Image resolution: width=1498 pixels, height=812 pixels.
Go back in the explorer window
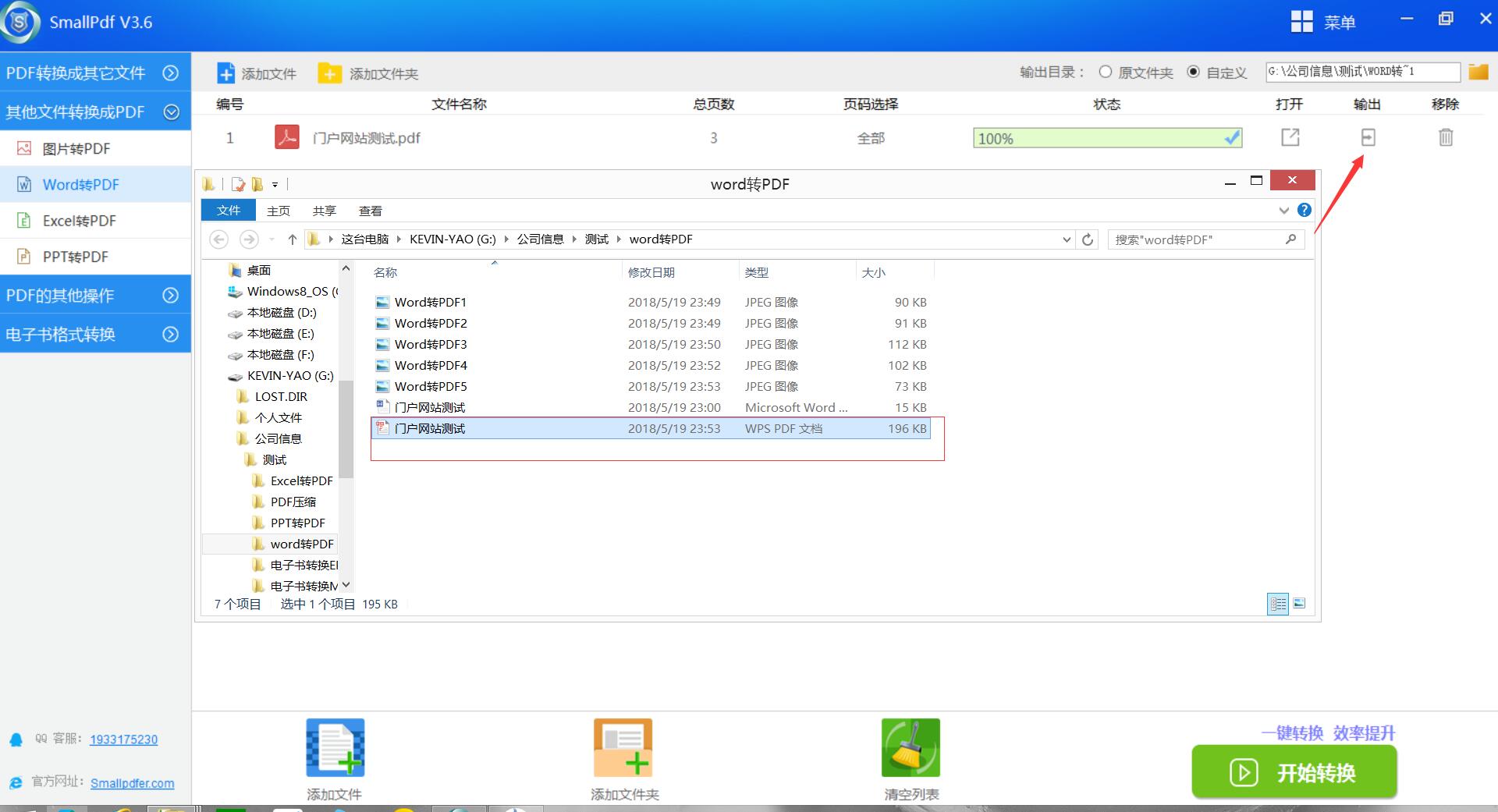point(219,239)
